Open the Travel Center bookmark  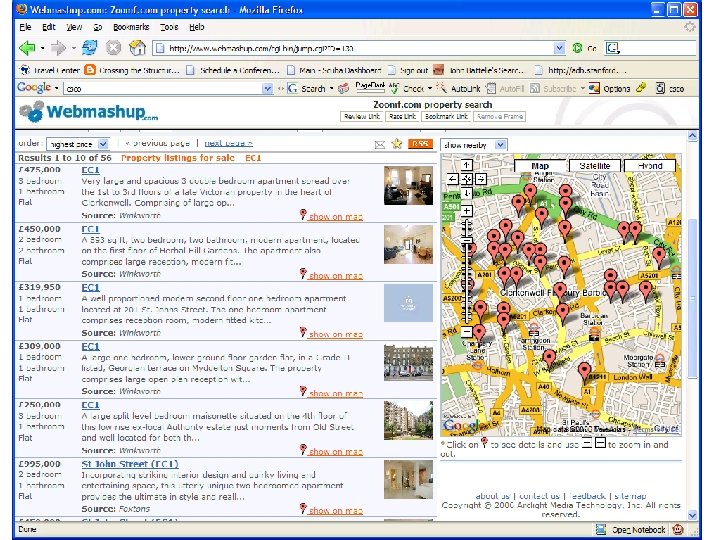pyautogui.click(x=50, y=70)
